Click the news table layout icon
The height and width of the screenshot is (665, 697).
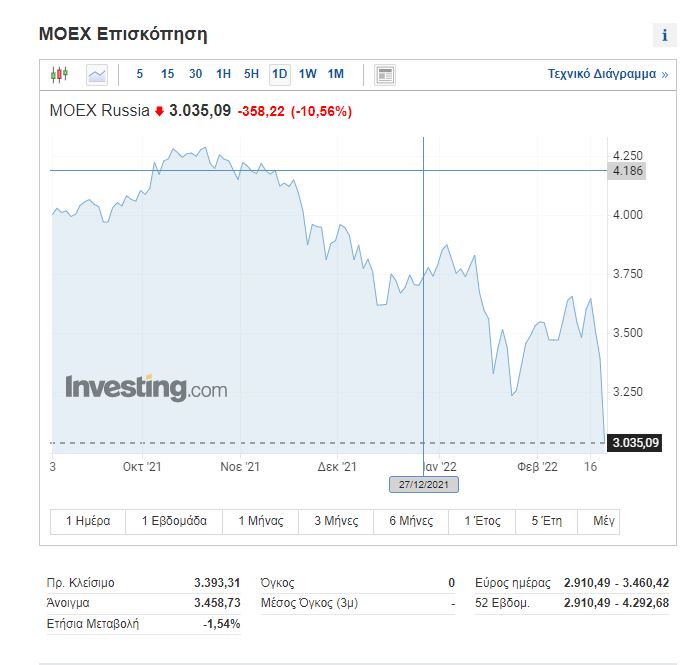pyautogui.click(x=385, y=74)
